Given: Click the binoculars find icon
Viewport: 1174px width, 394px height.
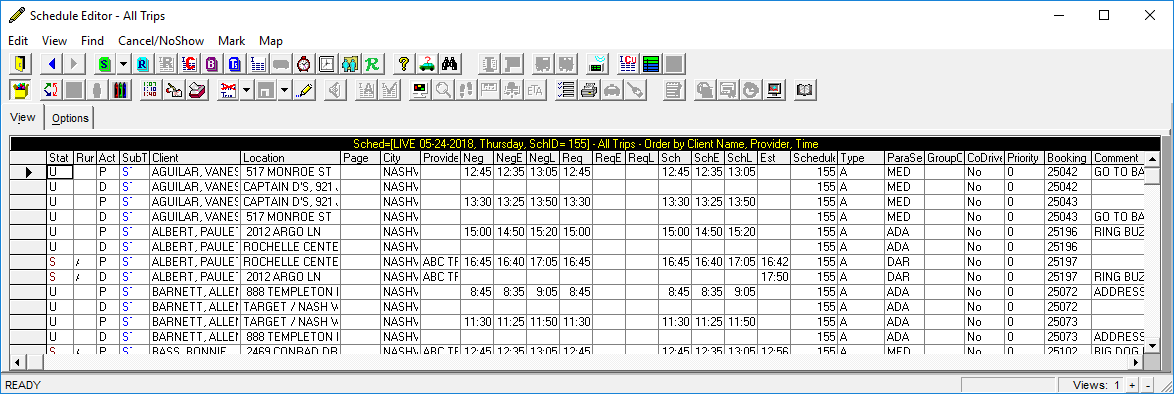Looking at the screenshot, I should (x=450, y=64).
